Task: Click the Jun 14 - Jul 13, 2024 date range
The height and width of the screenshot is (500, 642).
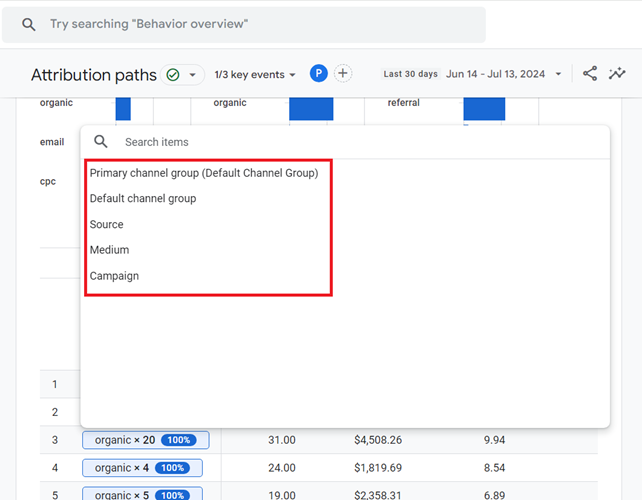Action: [x=495, y=74]
